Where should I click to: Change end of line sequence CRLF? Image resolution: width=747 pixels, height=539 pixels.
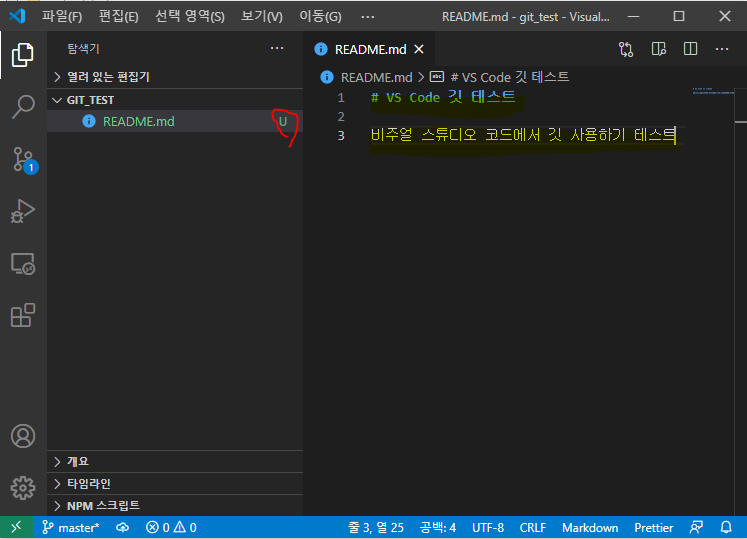[x=533, y=528]
